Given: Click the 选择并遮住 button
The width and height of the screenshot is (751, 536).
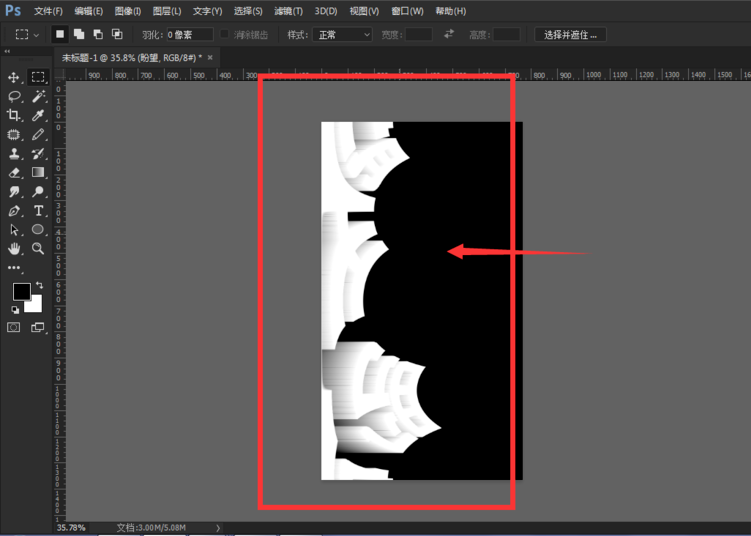Looking at the screenshot, I should click(x=570, y=34).
